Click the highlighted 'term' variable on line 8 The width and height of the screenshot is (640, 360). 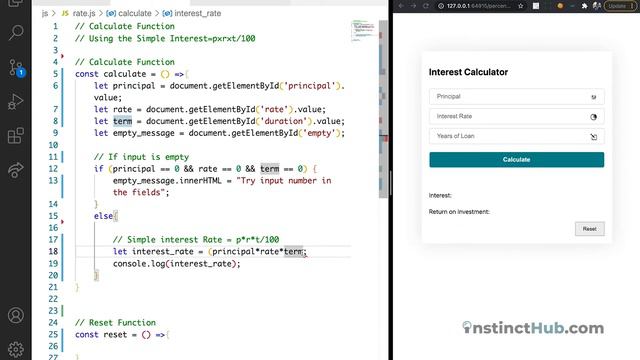122,121
